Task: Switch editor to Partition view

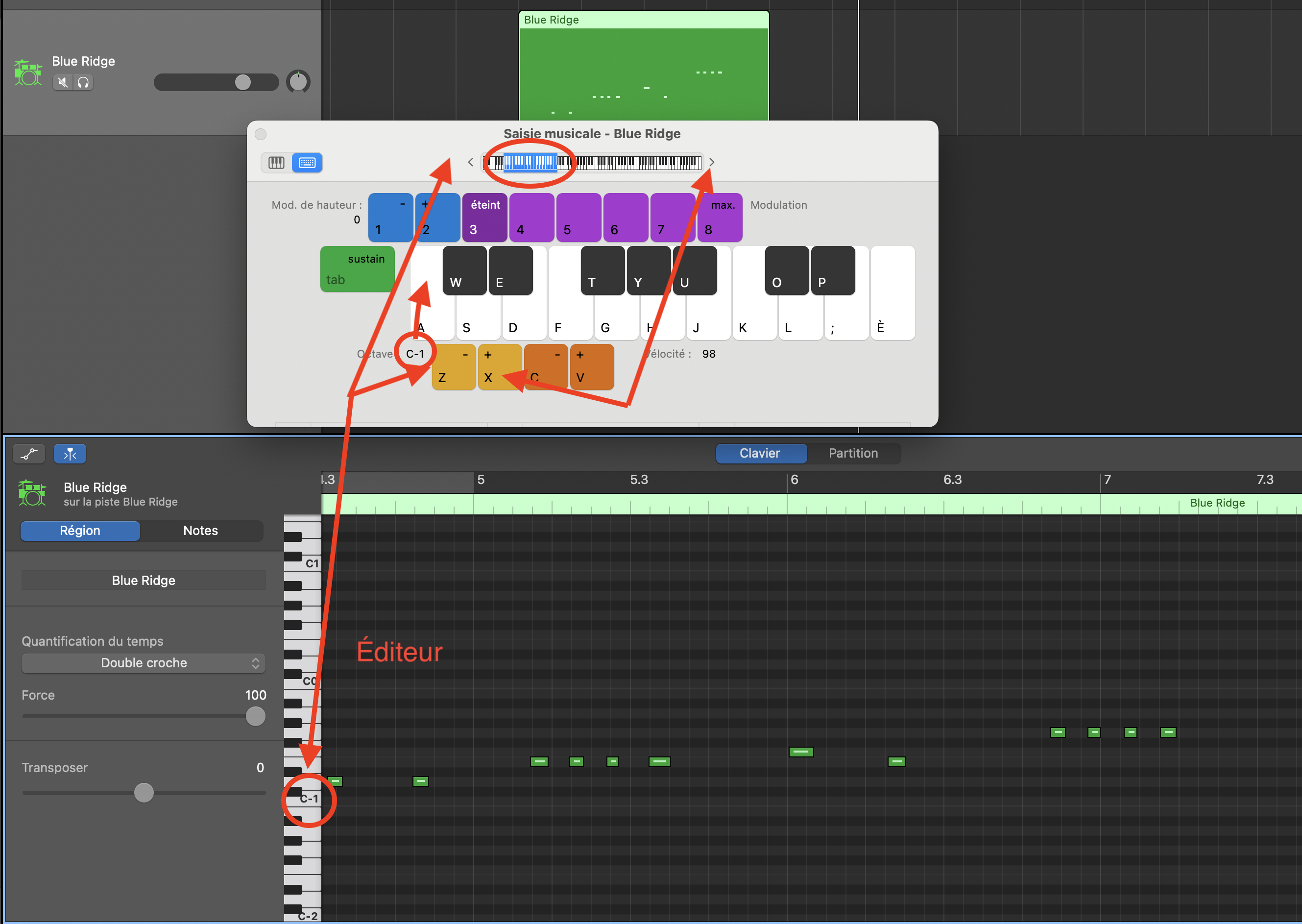Action: (853, 454)
